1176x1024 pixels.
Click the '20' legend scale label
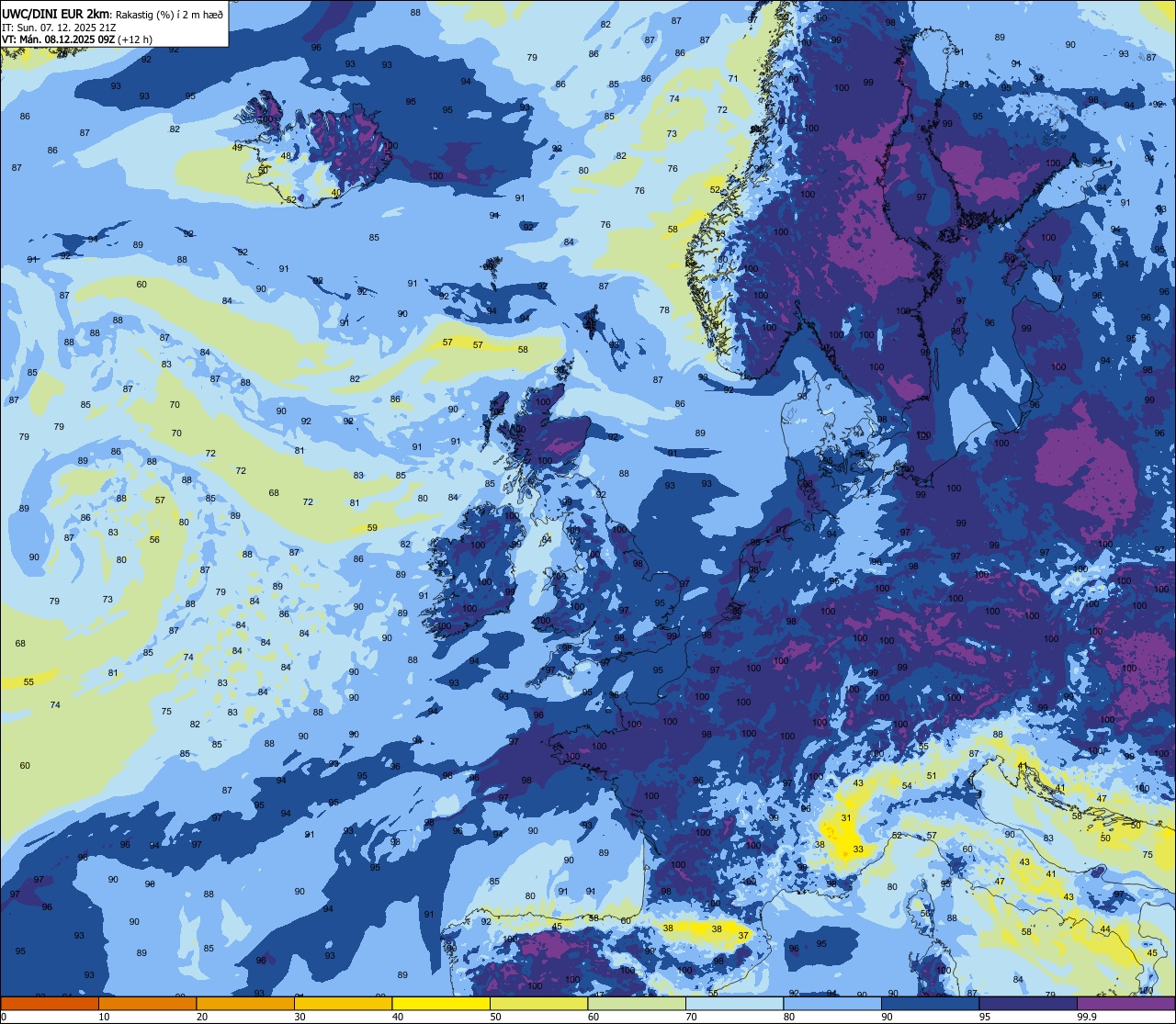(202, 1017)
